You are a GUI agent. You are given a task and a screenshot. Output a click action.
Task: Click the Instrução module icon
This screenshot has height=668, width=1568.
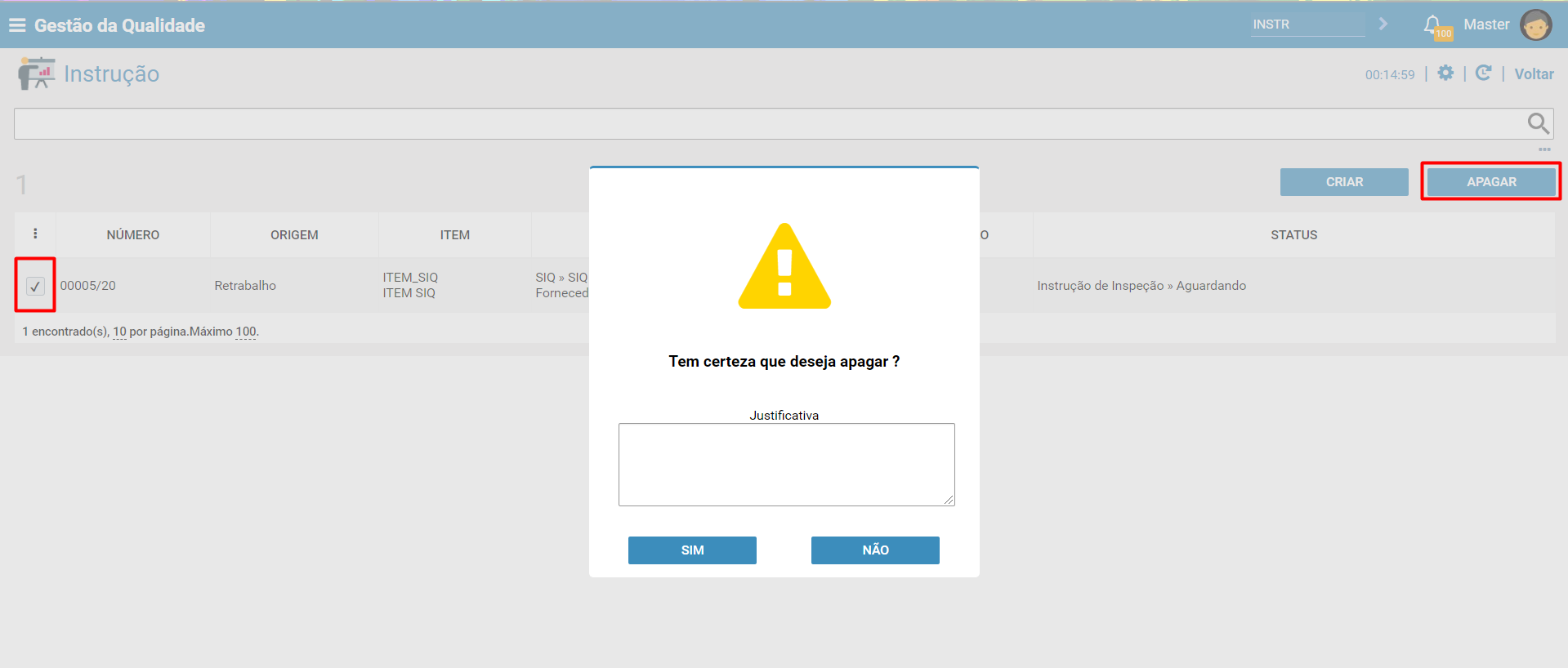(x=36, y=73)
